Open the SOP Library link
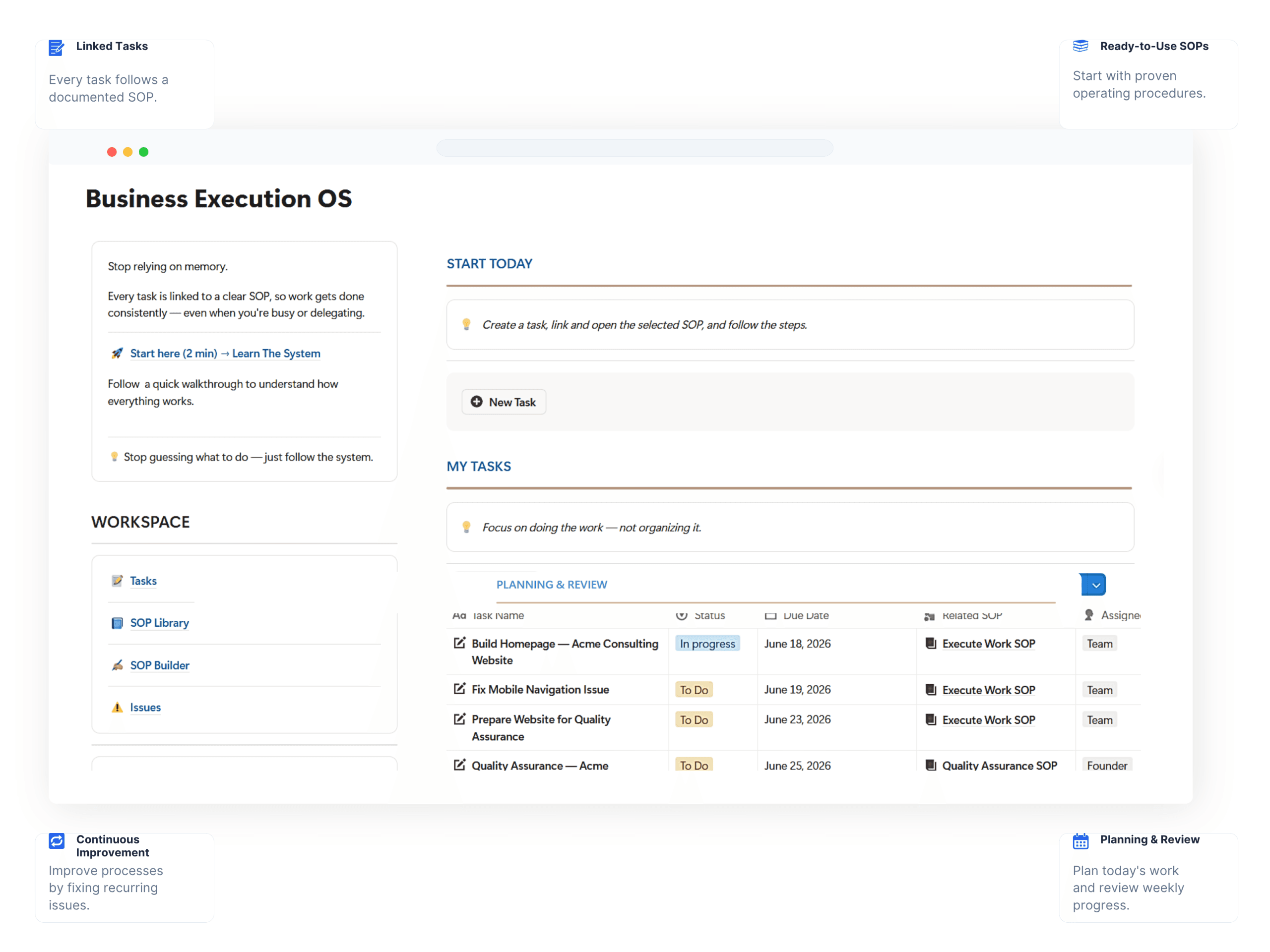Screen dimensions: 1270x952 coord(160,623)
